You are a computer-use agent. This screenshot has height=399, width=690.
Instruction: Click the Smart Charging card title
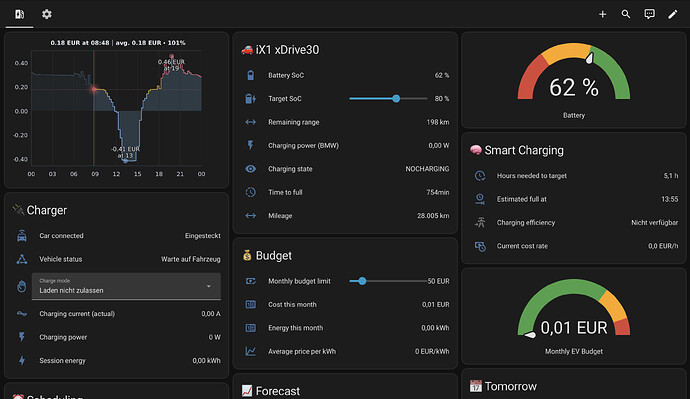524,150
